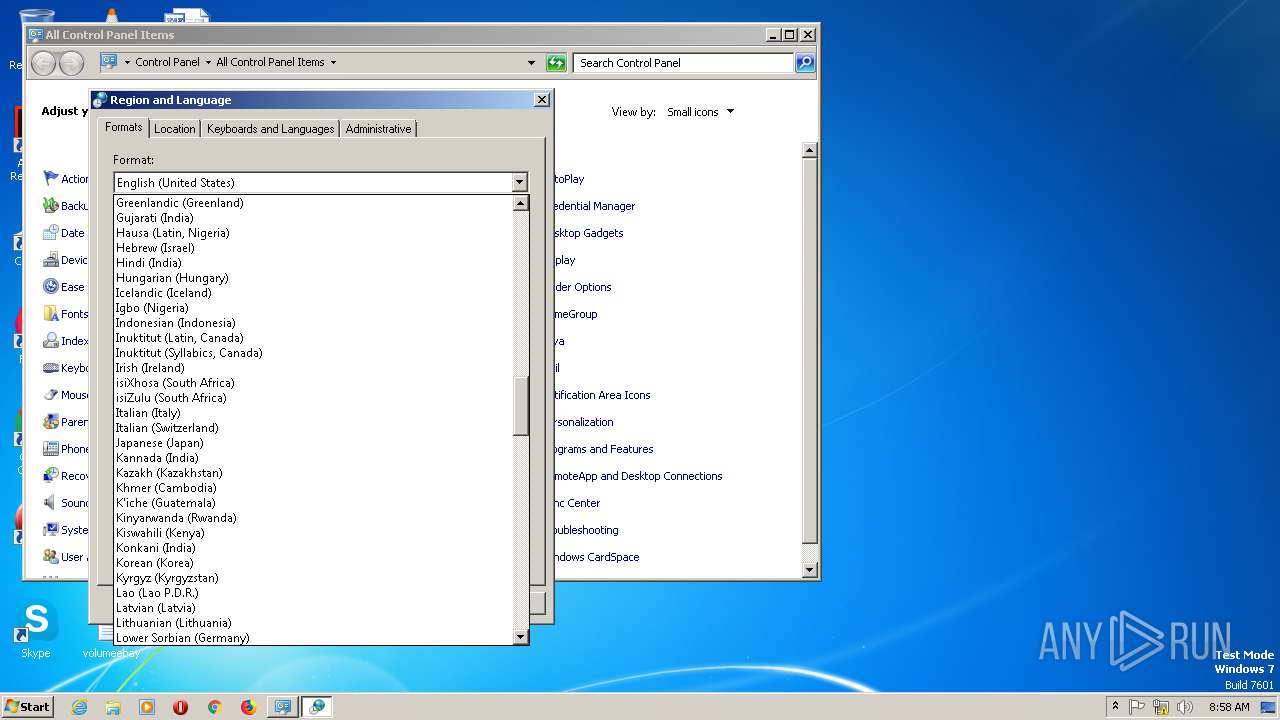Image resolution: width=1280 pixels, height=720 pixels.
Task: Expand the All Control Panel Items breadcrumb arrow
Action: tap(333, 62)
